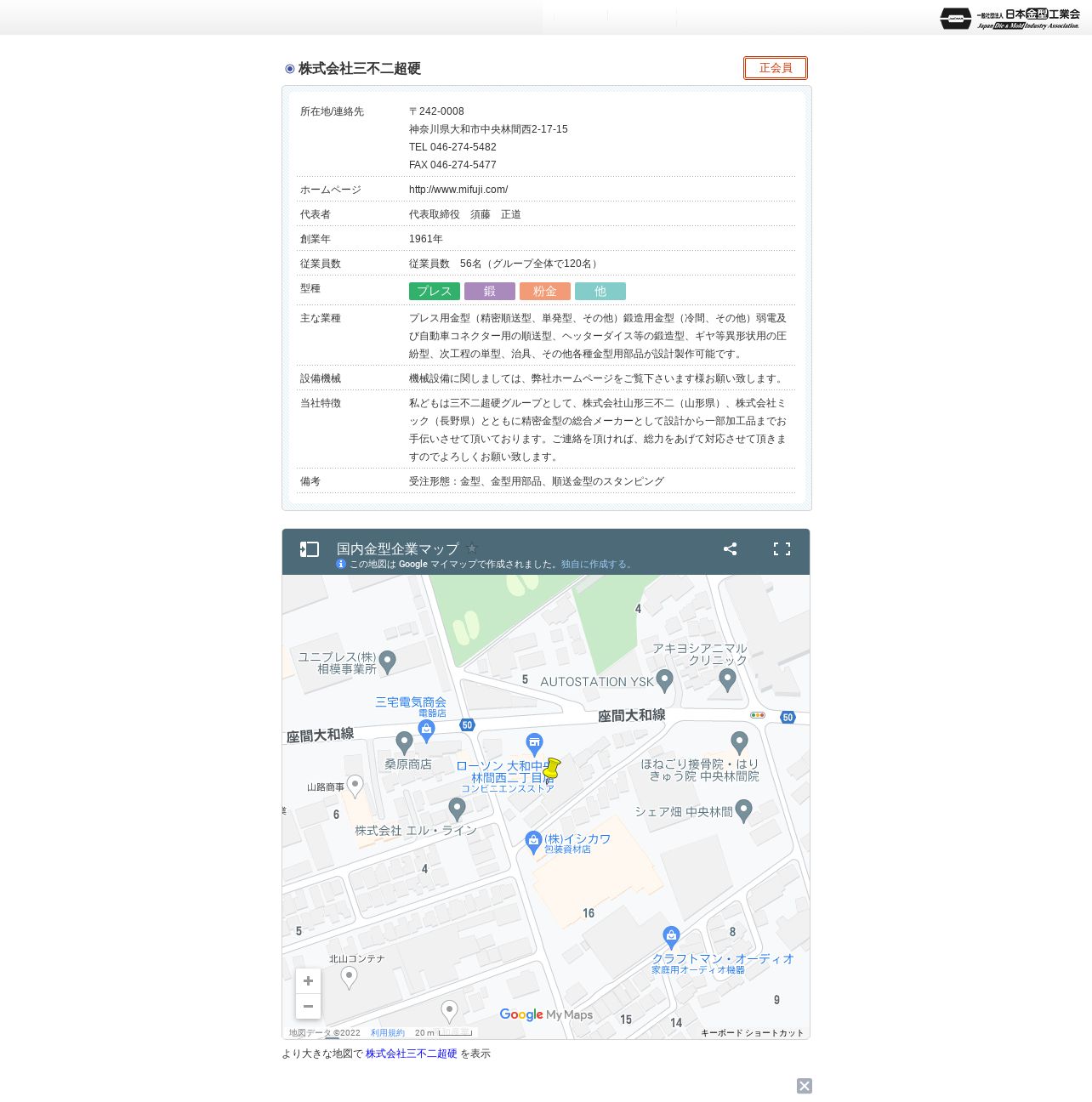Select the AUTOSTATION YSK map pin
1092x1102 pixels.
point(665,680)
